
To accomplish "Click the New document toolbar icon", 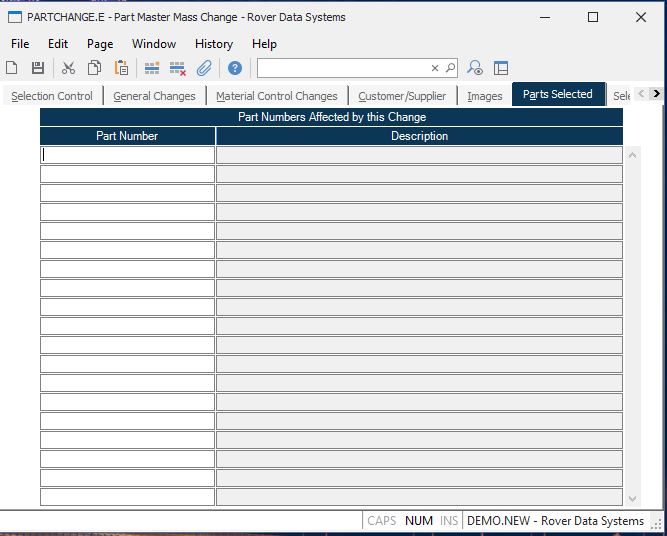I will (x=12, y=68).
